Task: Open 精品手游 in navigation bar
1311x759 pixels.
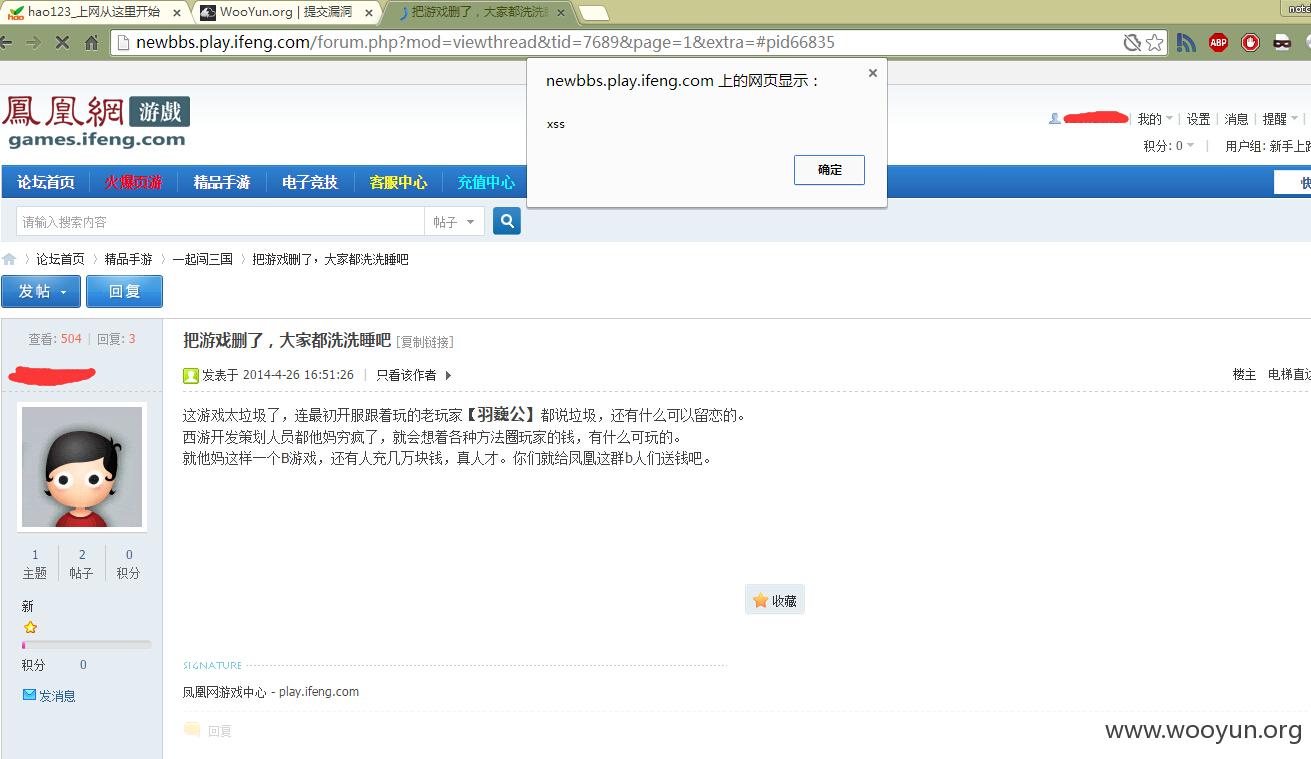Action: point(222,182)
